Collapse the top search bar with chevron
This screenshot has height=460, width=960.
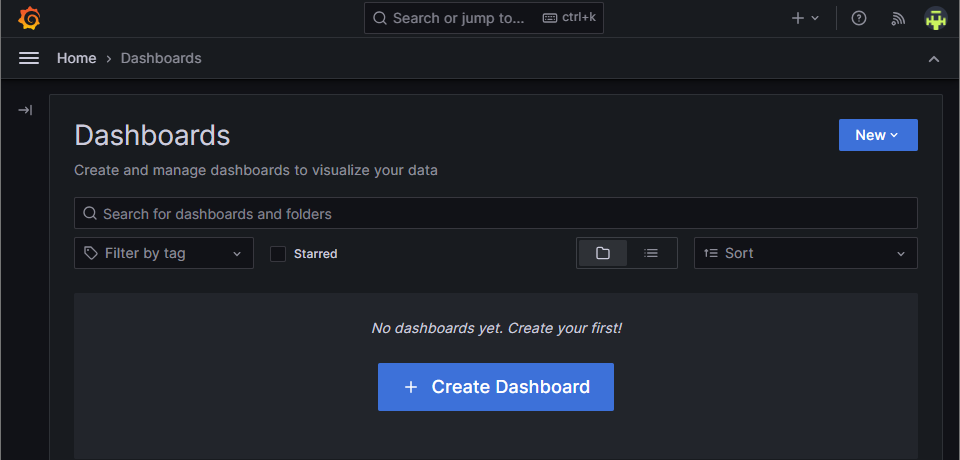tap(934, 59)
